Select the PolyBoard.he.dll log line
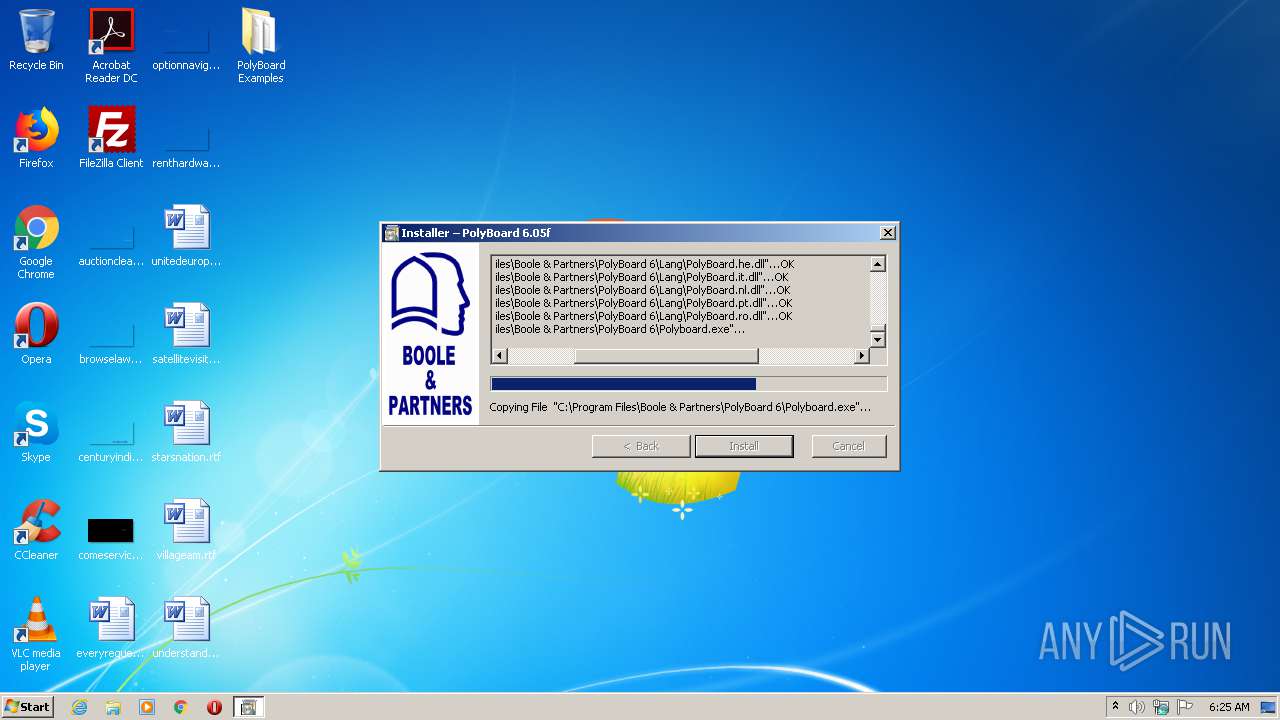This screenshot has width=1280, height=720. pyautogui.click(x=644, y=264)
